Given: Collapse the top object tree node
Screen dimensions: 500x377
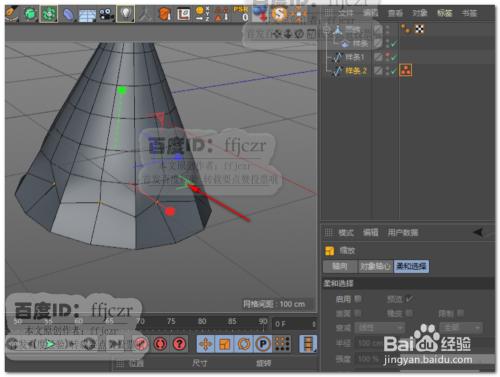Looking at the screenshot, I should click(x=327, y=30).
